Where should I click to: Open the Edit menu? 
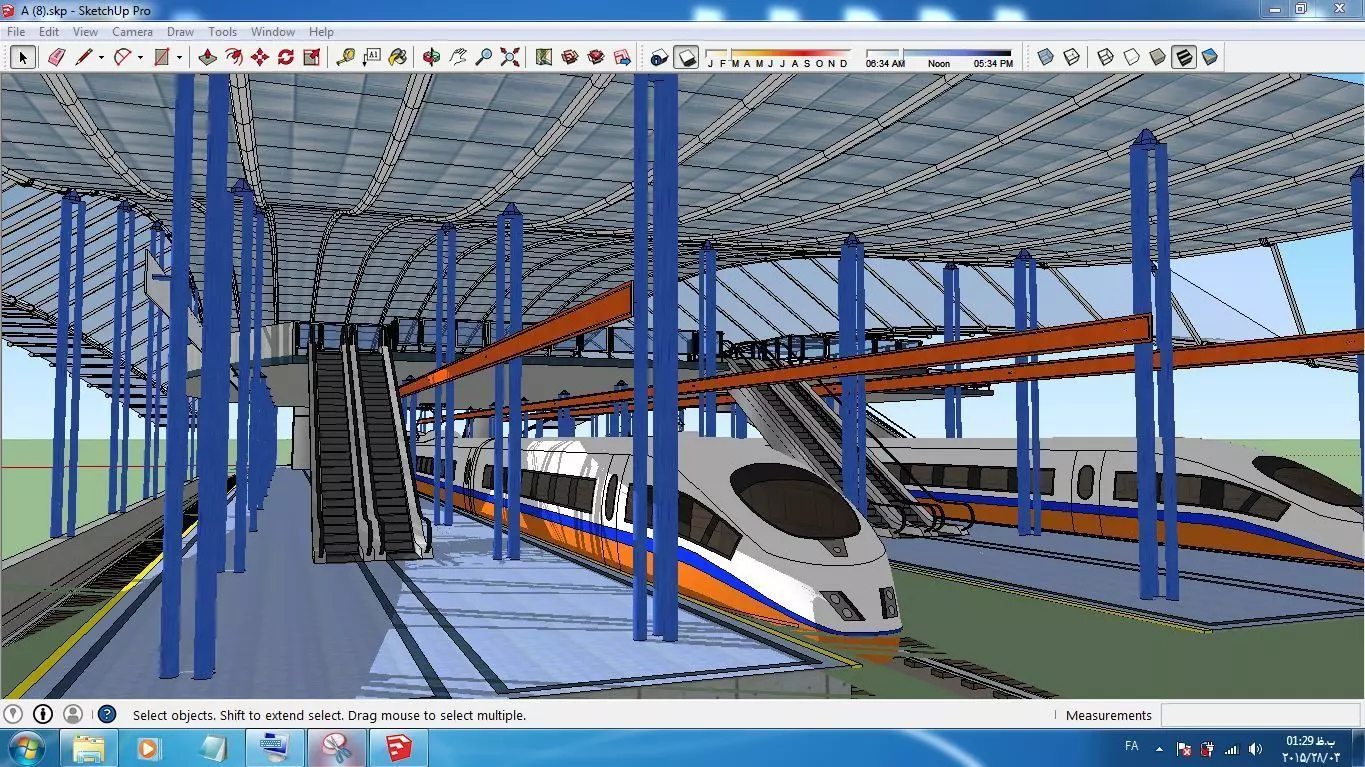pos(49,32)
